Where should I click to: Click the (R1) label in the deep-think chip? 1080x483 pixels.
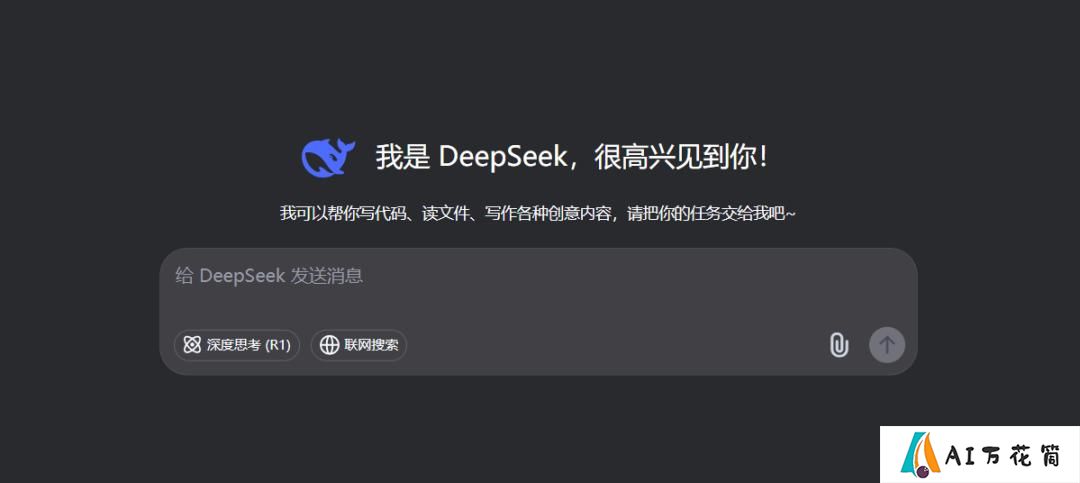(278, 345)
